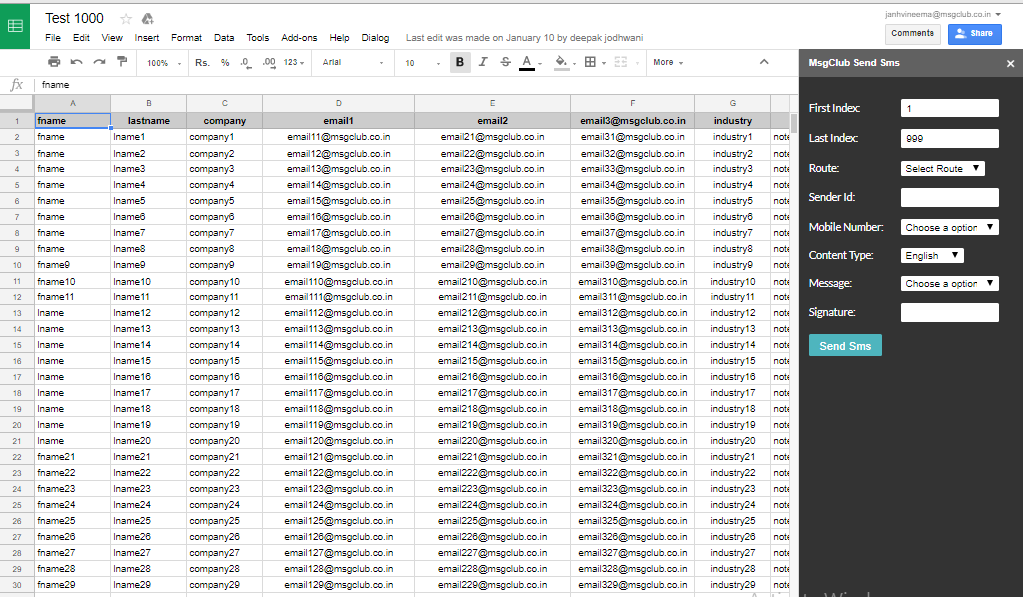This screenshot has width=1023, height=597.
Task: Expand the More toolbar options
Action: pos(668,63)
